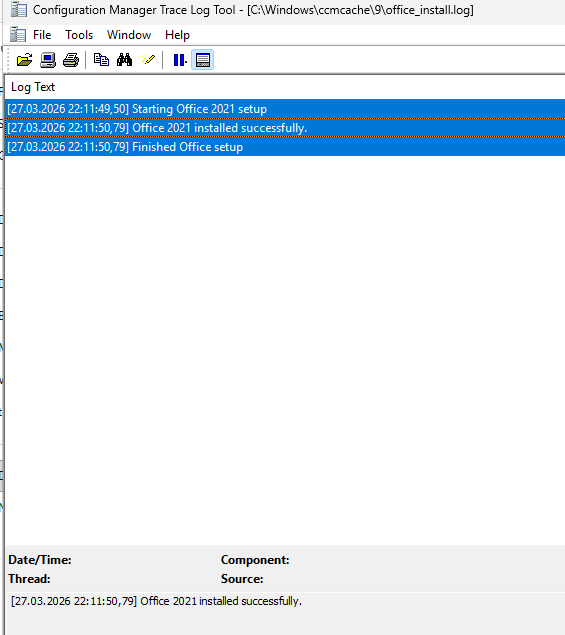This screenshot has height=635, width=565.
Task: Open the Tools menu
Action: coord(79,35)
